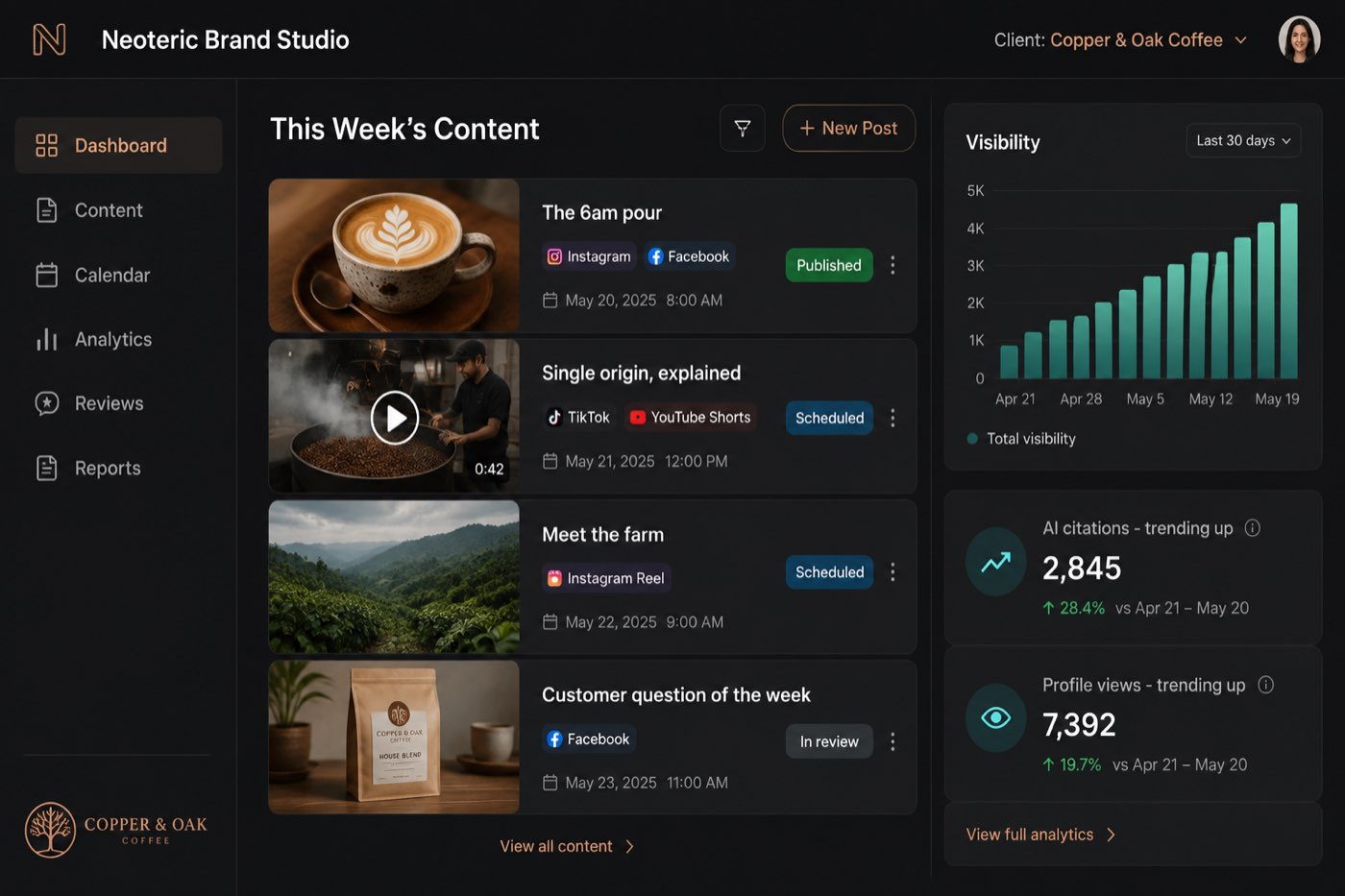Play the Single origin, explained video

pyautogui.click(x=395, y=418)
